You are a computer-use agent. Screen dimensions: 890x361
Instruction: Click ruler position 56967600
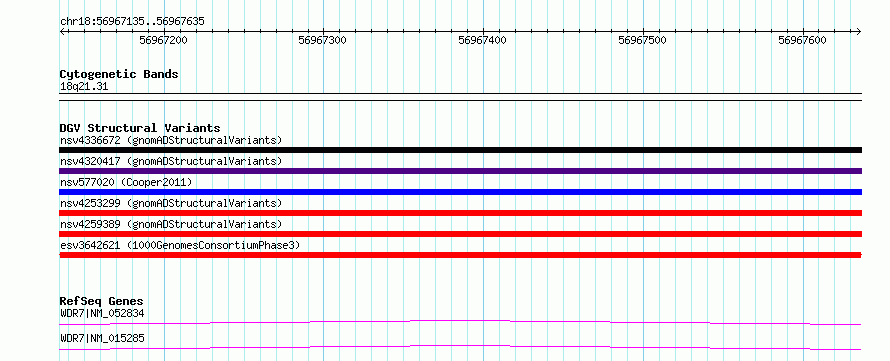[x=803, y=40]
